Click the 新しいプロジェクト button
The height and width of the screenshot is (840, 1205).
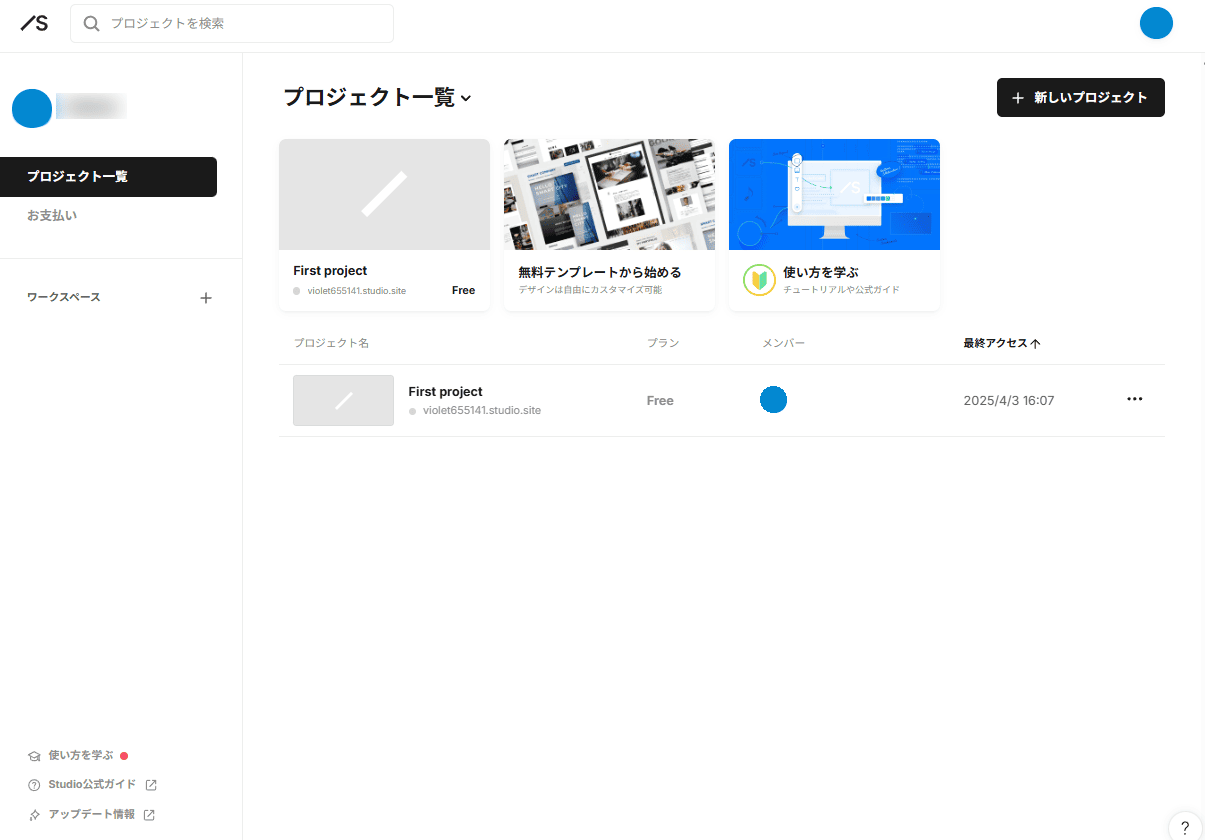point(1081,97)
